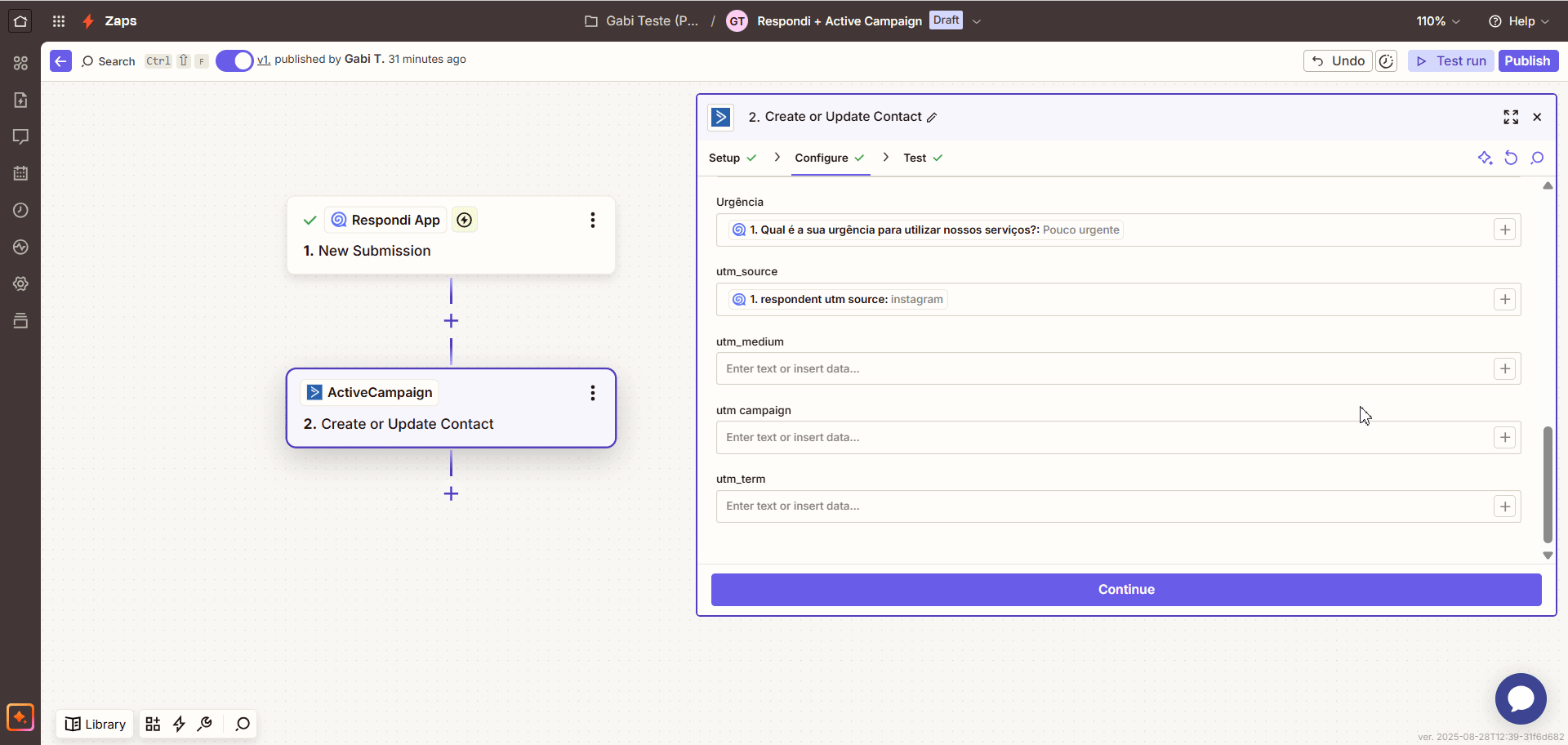Open the sidebar calendar icon
This screenshot has height=745, width=1568.
20,173
